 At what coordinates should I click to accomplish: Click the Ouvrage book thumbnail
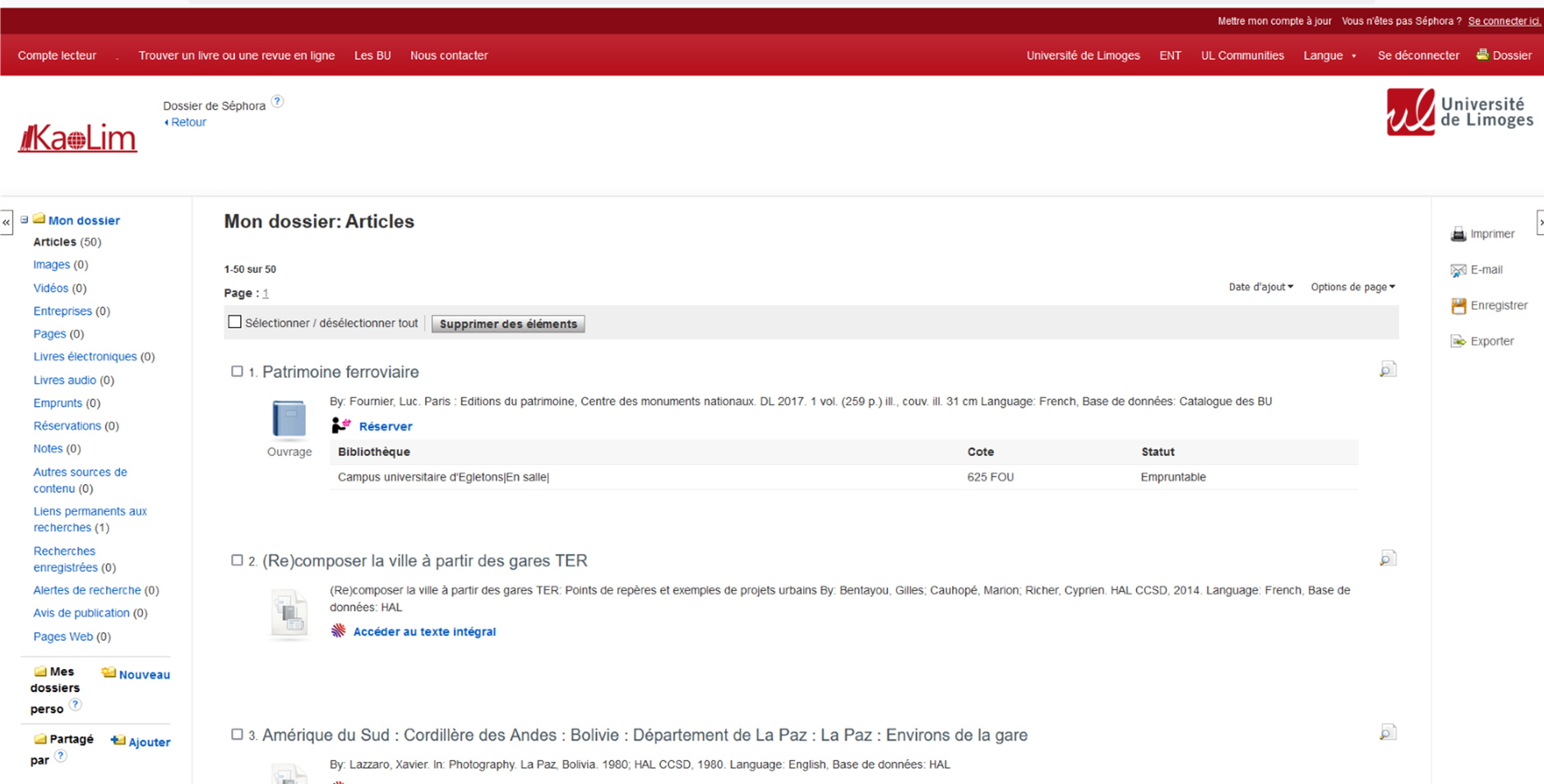tap(289, 419)
